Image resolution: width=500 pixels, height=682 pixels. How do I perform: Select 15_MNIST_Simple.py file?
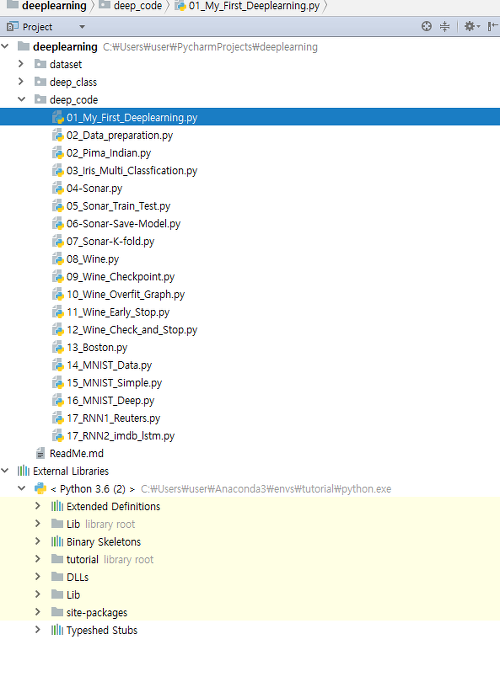click(x=114, y=383)
